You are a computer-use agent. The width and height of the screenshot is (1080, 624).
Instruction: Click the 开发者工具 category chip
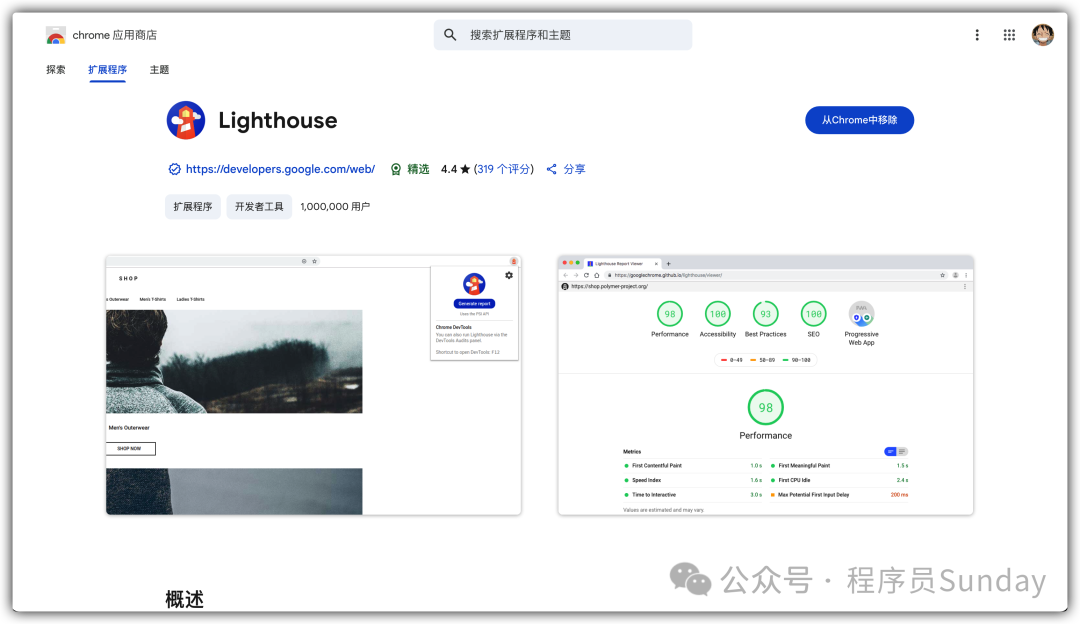[x=259, y=207]
